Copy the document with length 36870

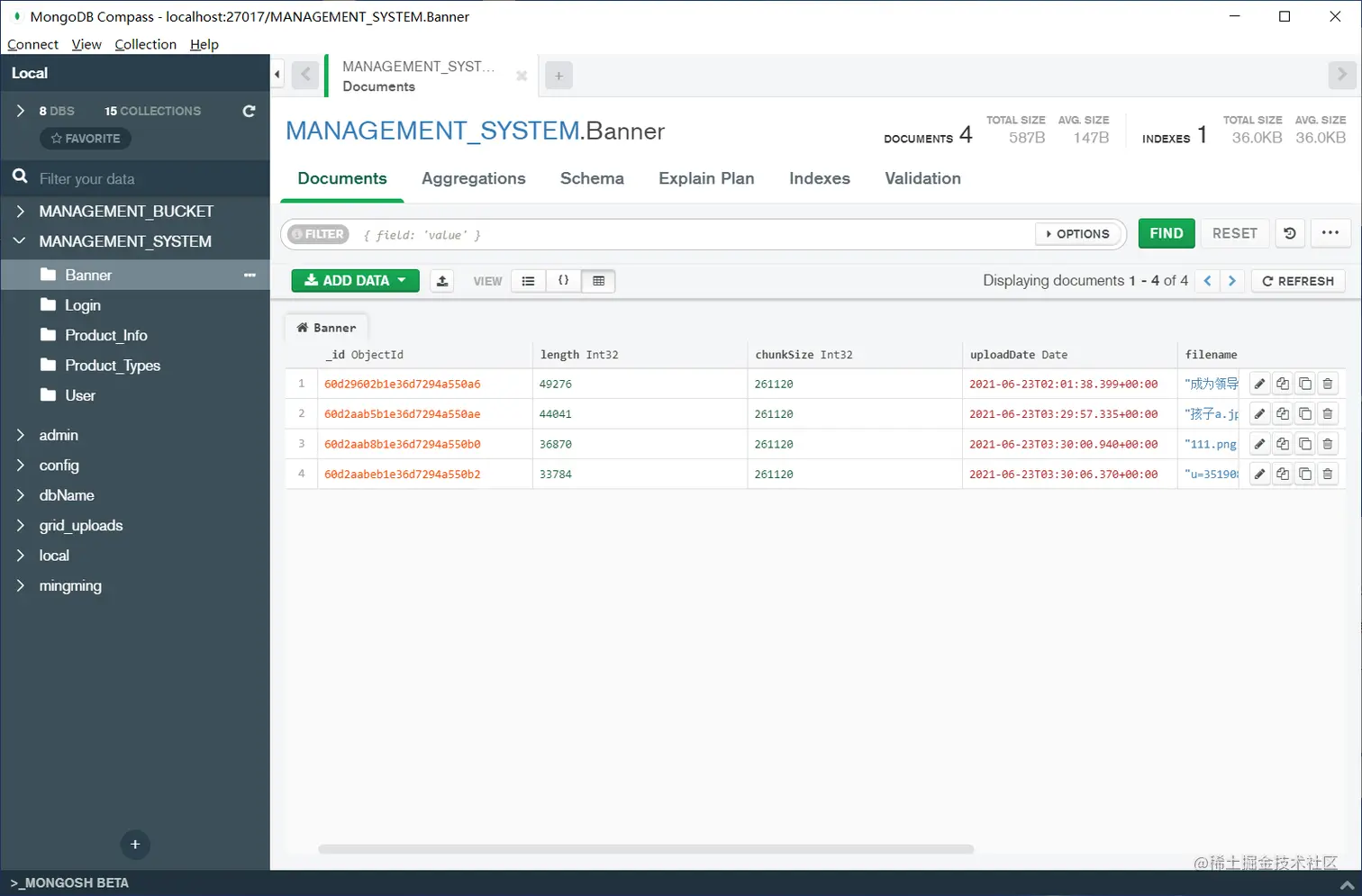click(1283, 444)
